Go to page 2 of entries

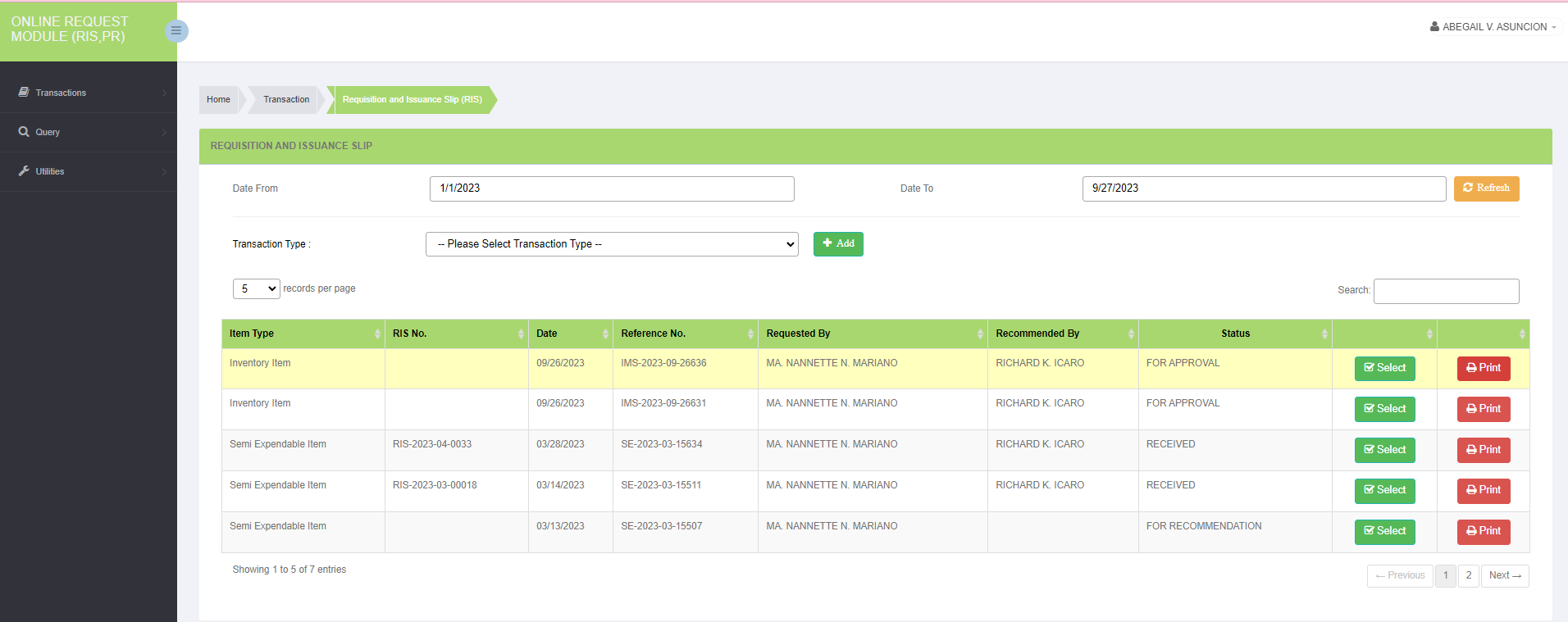(1469, 576)
